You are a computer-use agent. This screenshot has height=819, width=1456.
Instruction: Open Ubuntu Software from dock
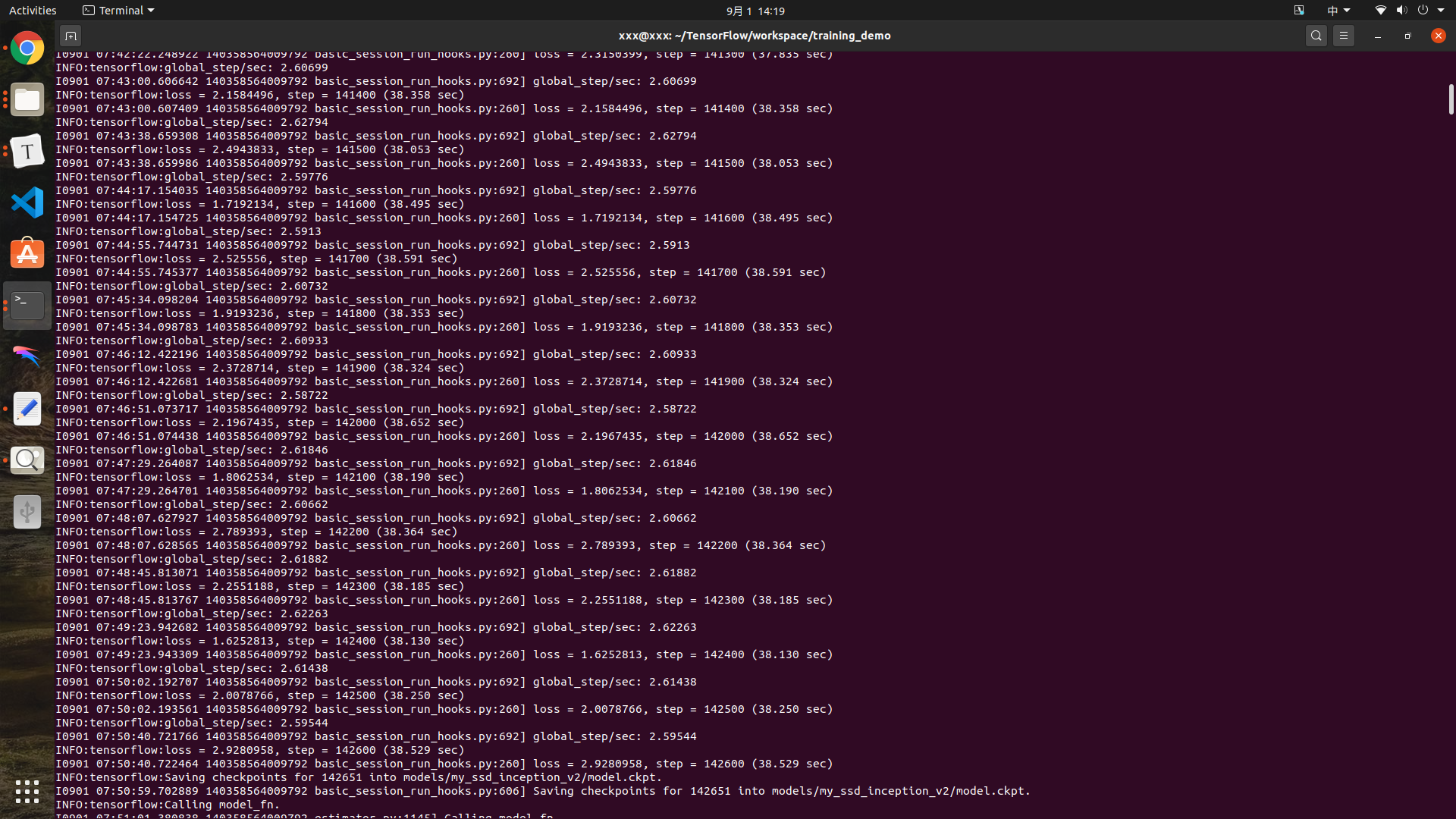[27, 254]
